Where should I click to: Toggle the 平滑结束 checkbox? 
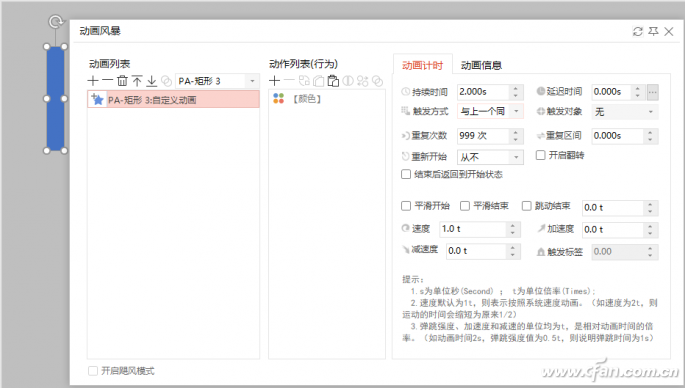[x=465, y=206]
